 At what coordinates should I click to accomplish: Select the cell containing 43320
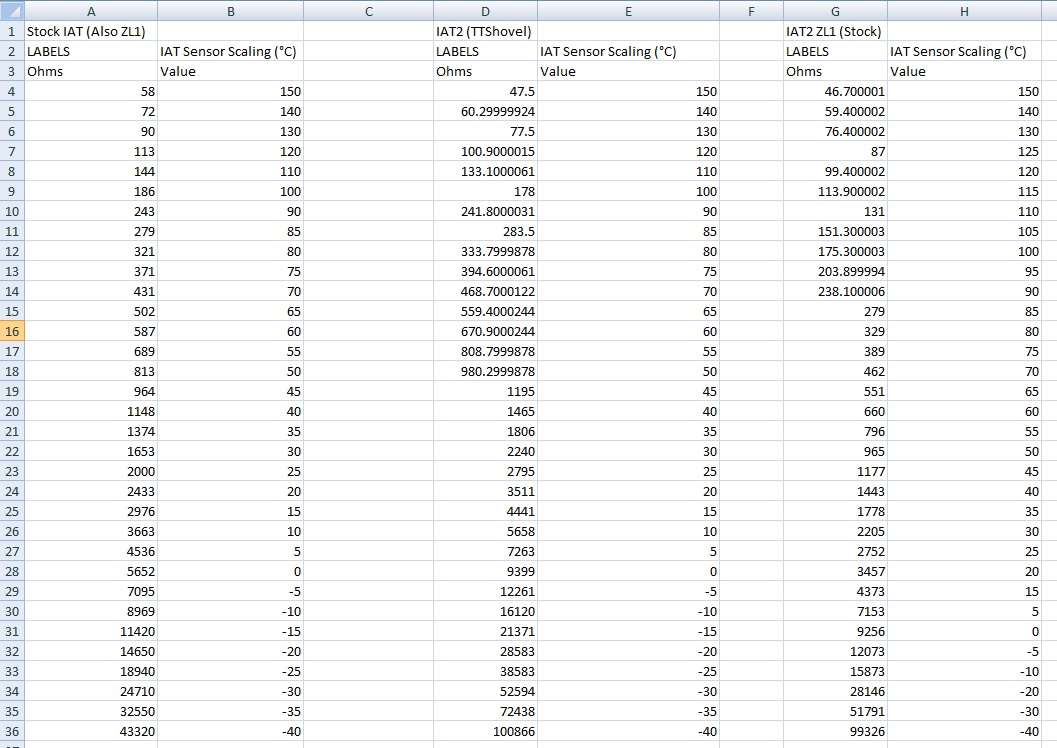91,731
